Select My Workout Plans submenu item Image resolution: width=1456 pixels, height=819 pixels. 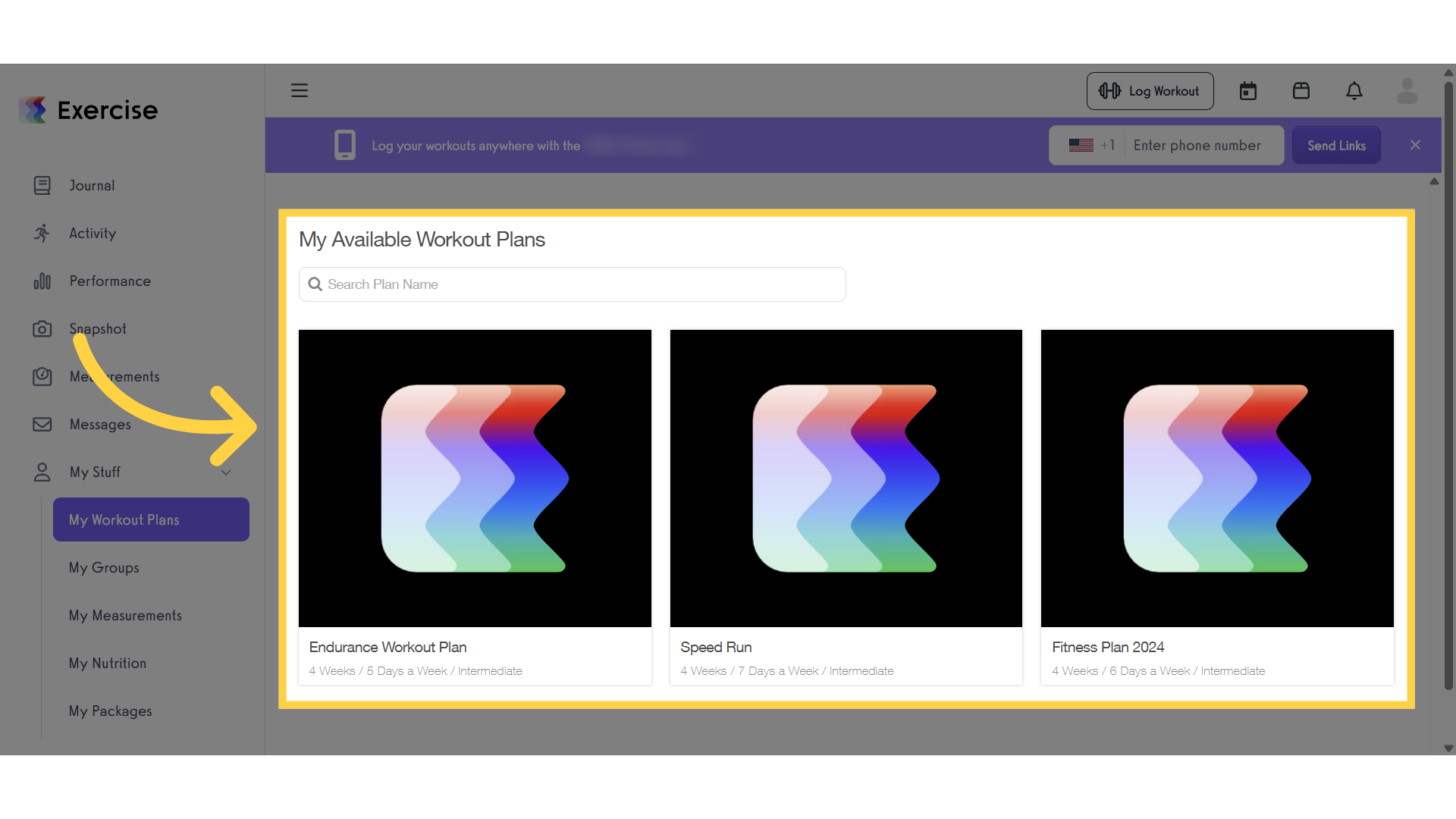151,519
